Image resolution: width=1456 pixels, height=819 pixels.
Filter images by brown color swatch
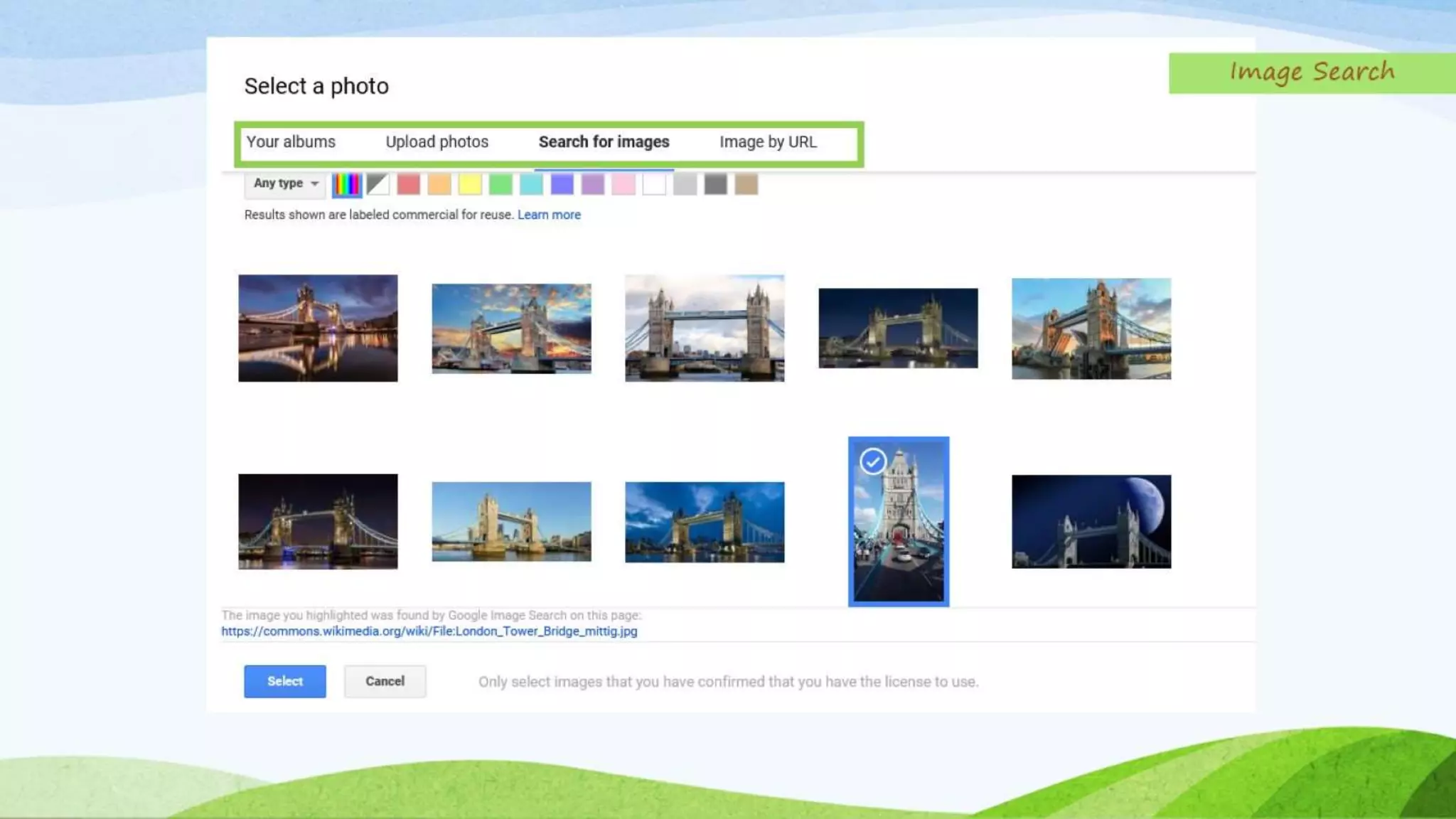point(746,185)
